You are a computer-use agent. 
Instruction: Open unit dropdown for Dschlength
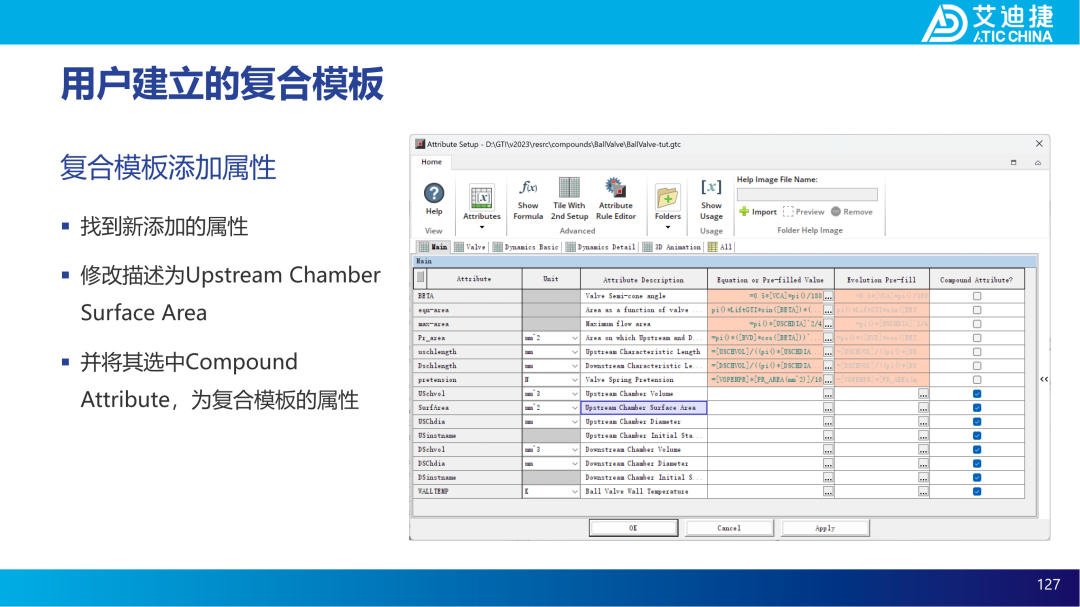[574, 366]
